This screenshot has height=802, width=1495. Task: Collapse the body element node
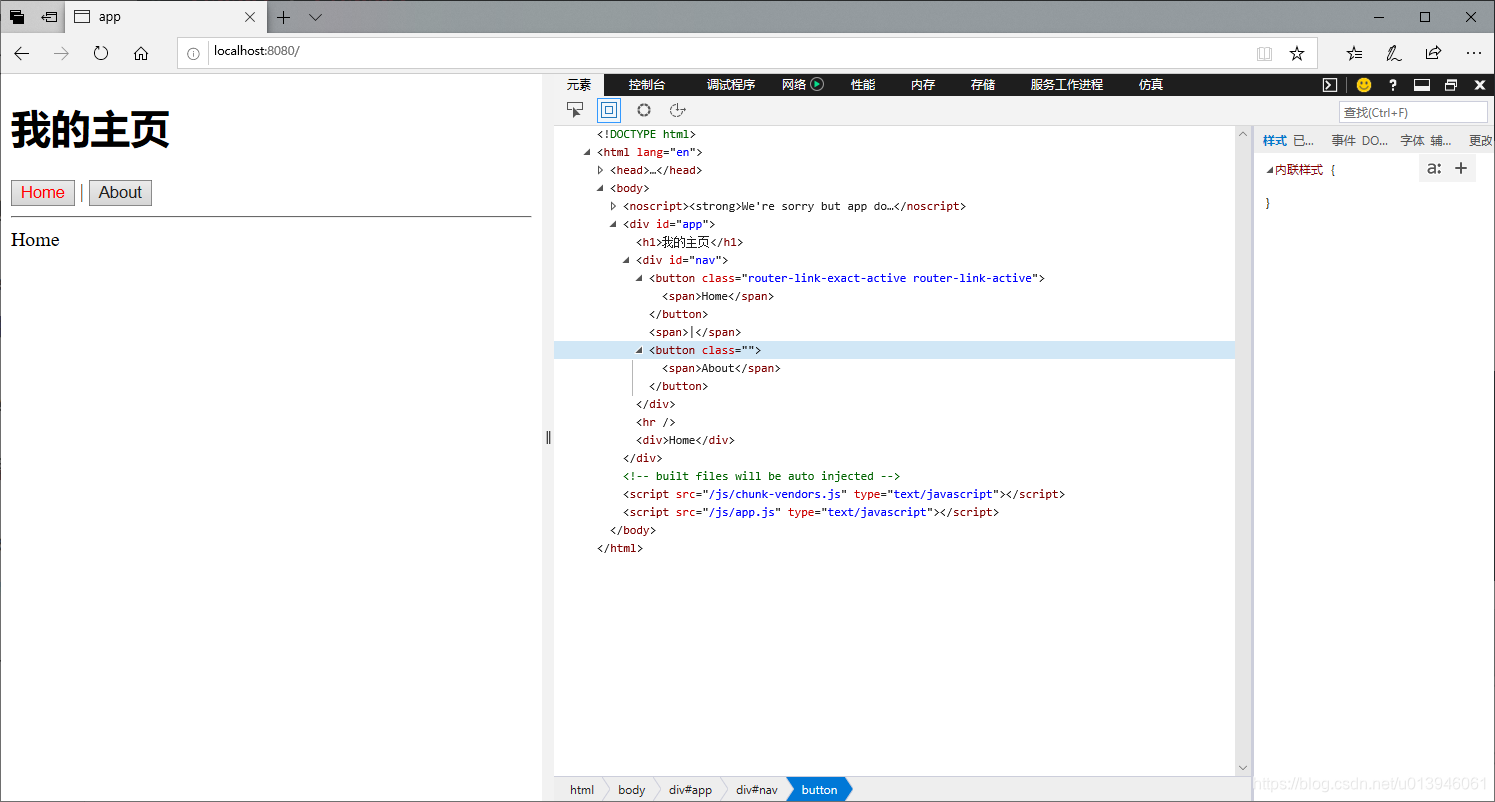point(600,188)
